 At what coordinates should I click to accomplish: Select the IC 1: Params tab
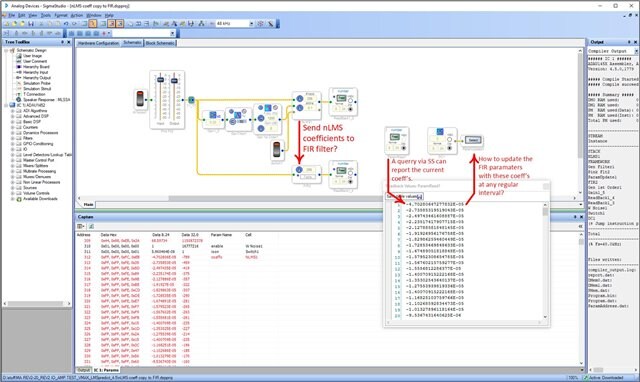[106, 370]
